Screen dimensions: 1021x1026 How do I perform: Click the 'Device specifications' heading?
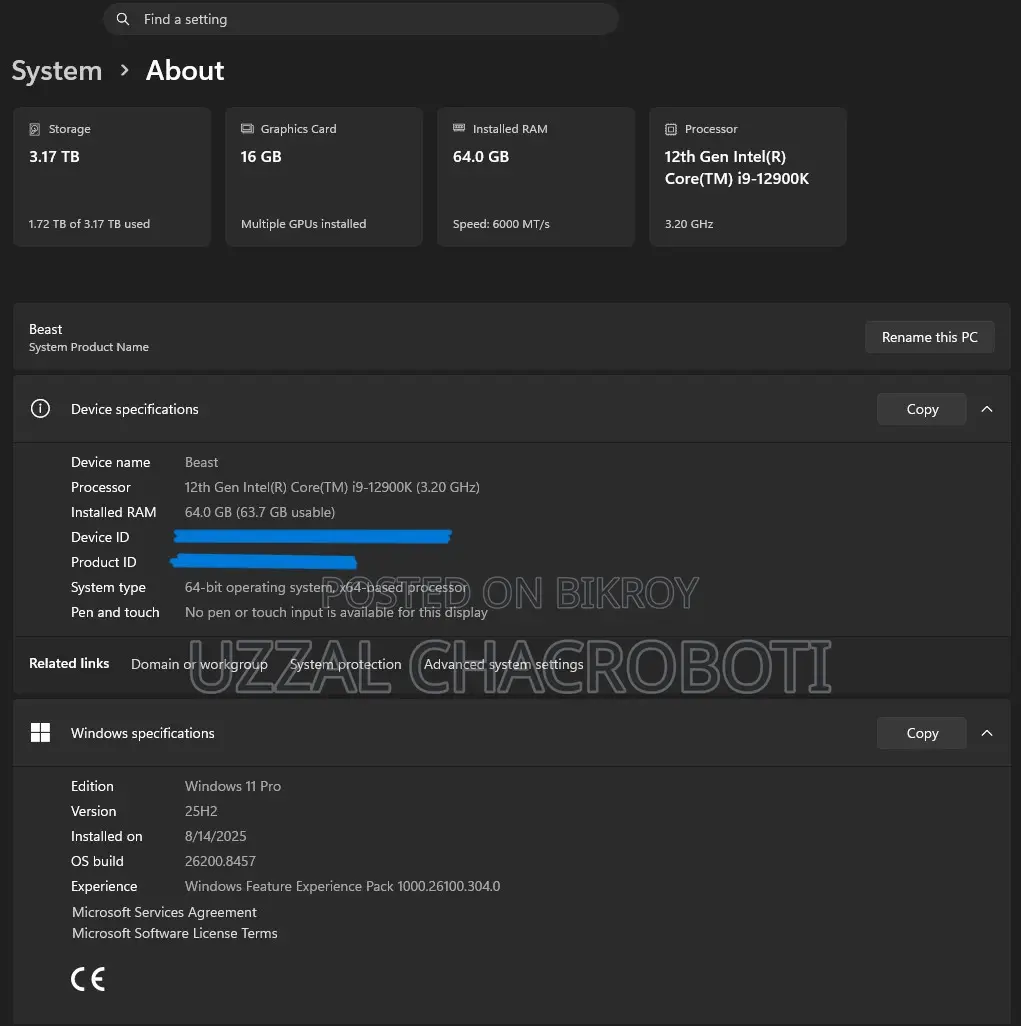(135, 409)
